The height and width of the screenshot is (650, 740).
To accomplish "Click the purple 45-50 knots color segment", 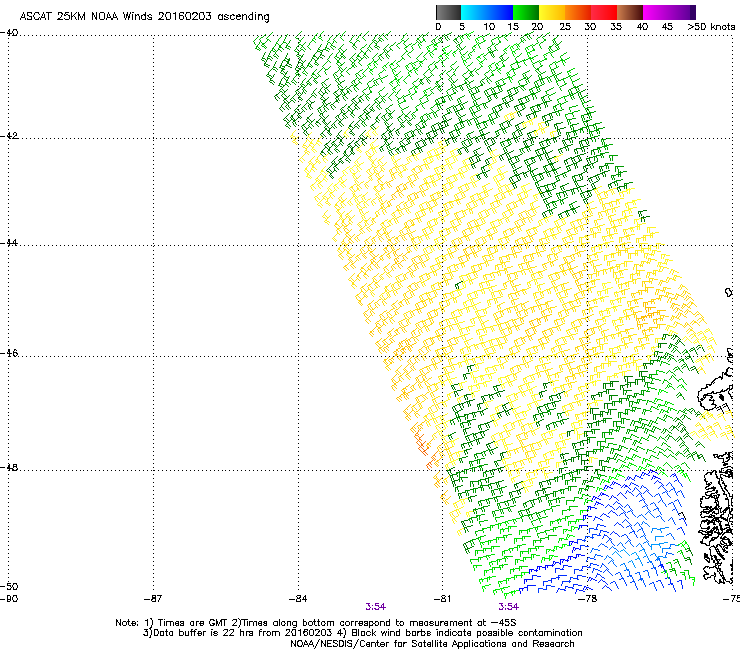I will 682,12.
